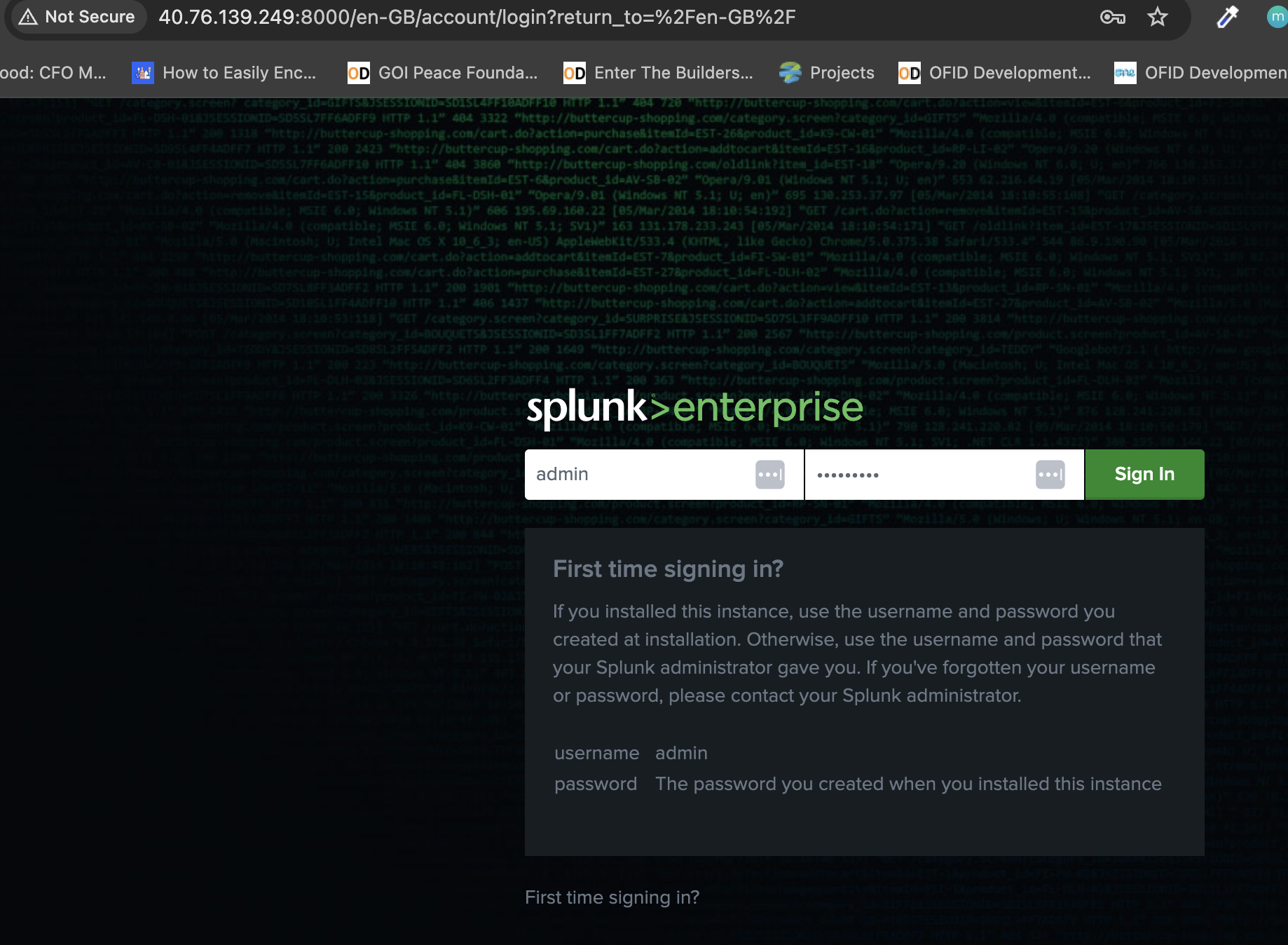Image resolution: width=1288 pixels, height=945 pixels.
Task: Focus the username field containing admin
Action: click(664, 475)
